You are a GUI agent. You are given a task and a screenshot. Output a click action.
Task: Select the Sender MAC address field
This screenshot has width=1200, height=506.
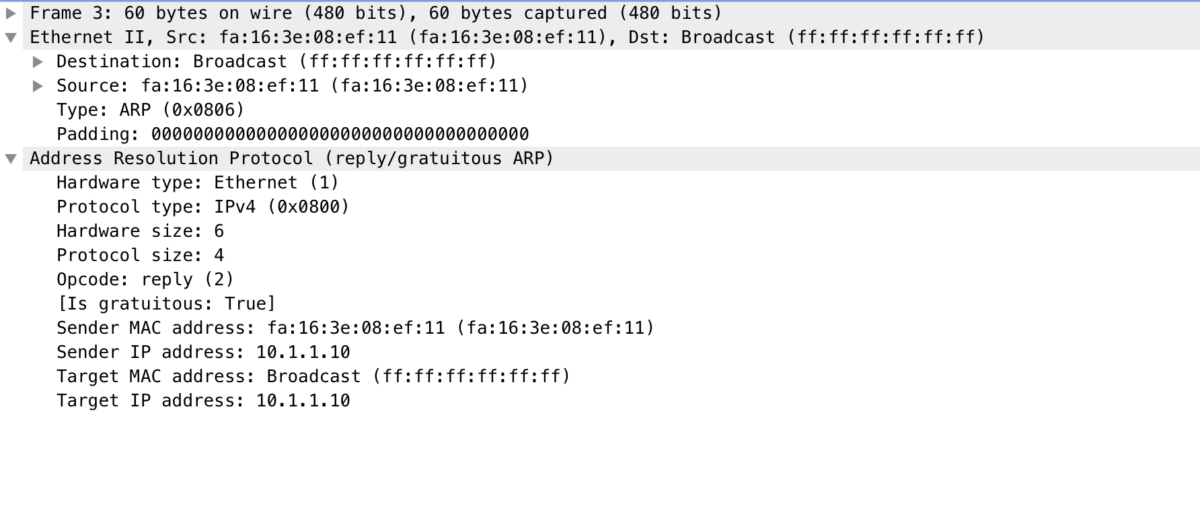click(x=355, y=327)
